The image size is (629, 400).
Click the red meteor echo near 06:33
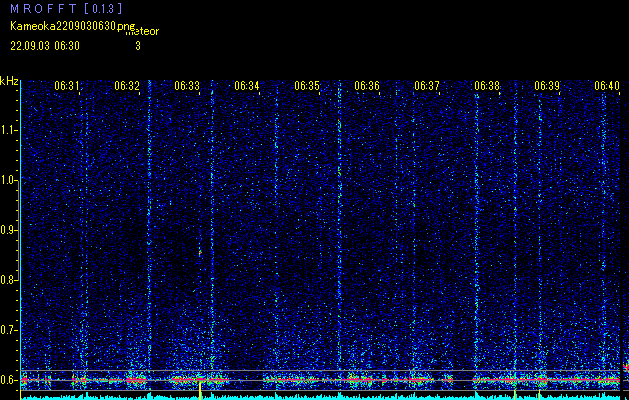pos(200,253)
